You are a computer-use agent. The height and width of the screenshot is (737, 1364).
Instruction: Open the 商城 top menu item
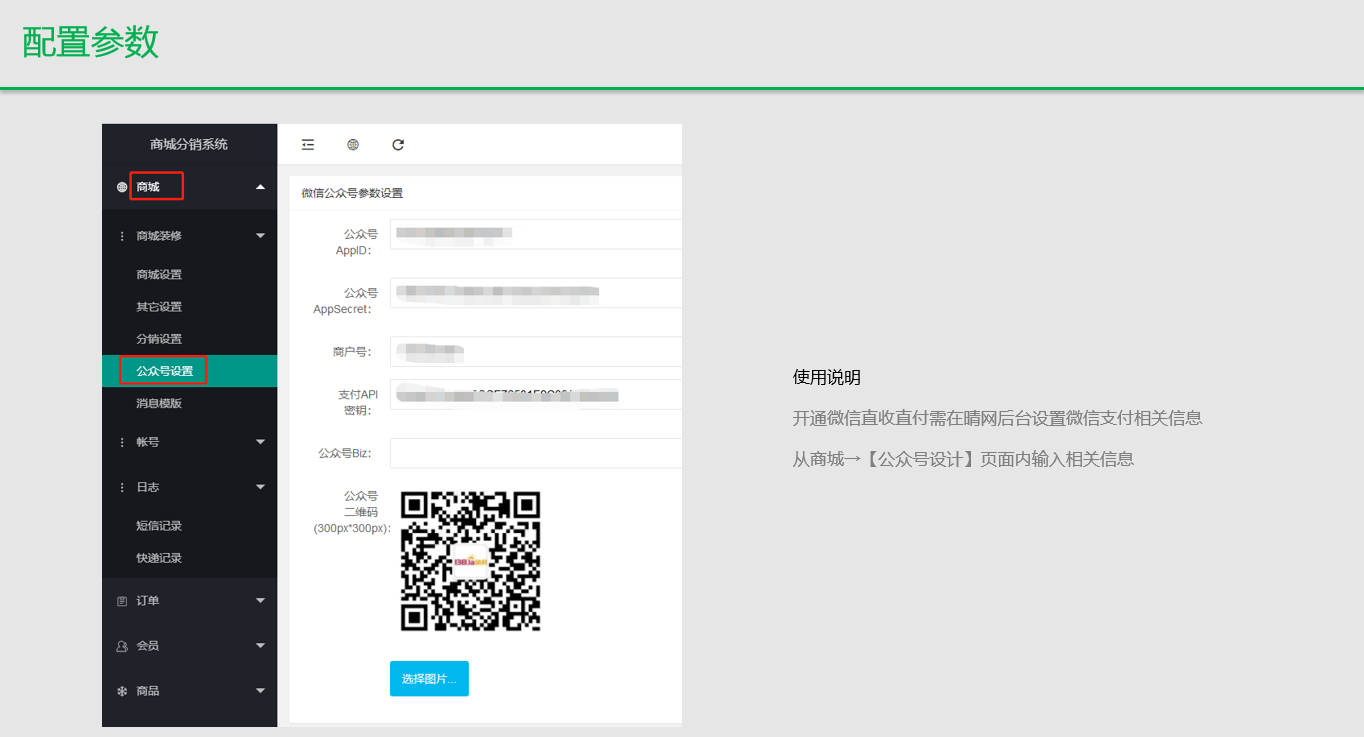148,187
